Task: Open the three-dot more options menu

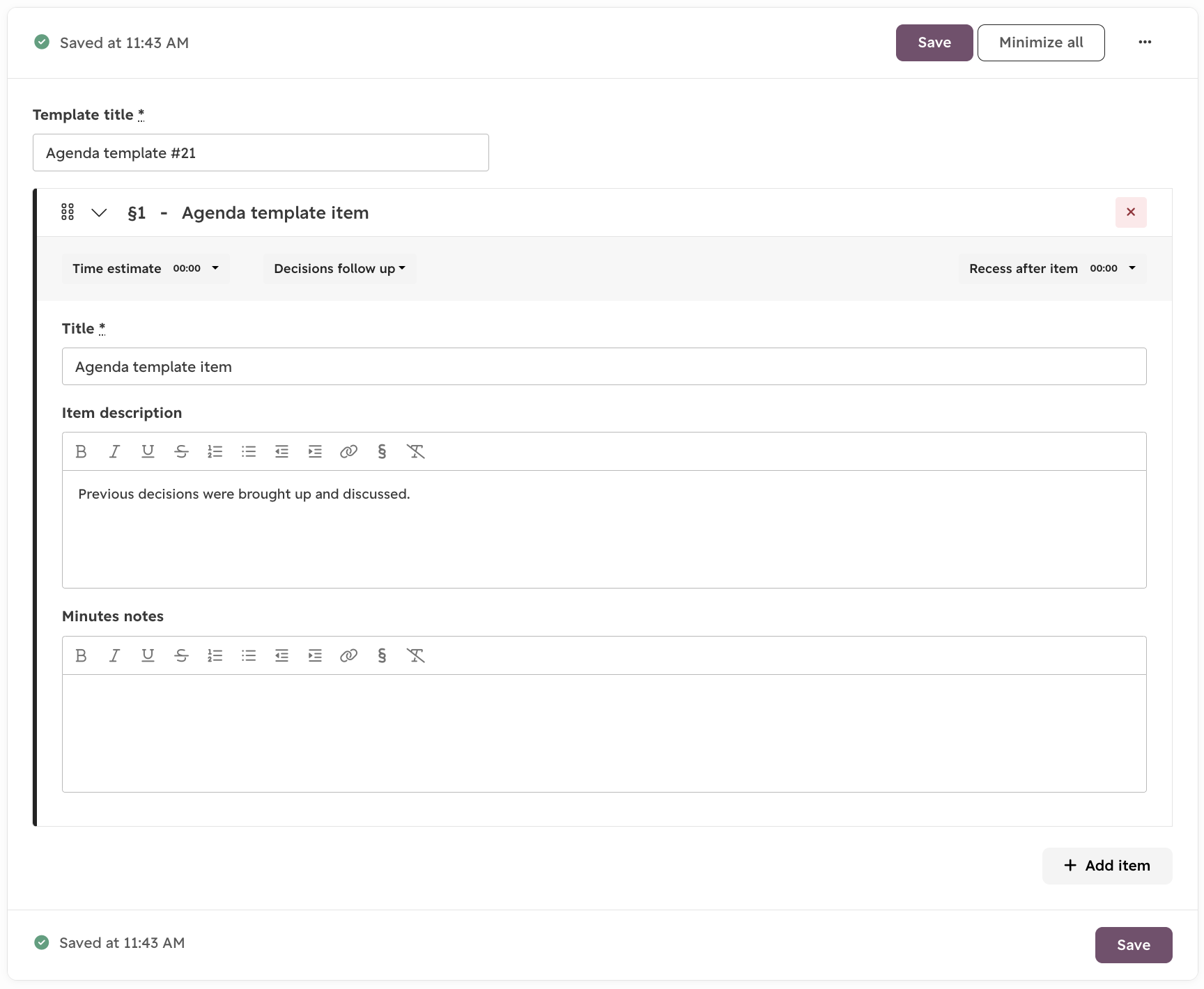Action: point(1145,42)
